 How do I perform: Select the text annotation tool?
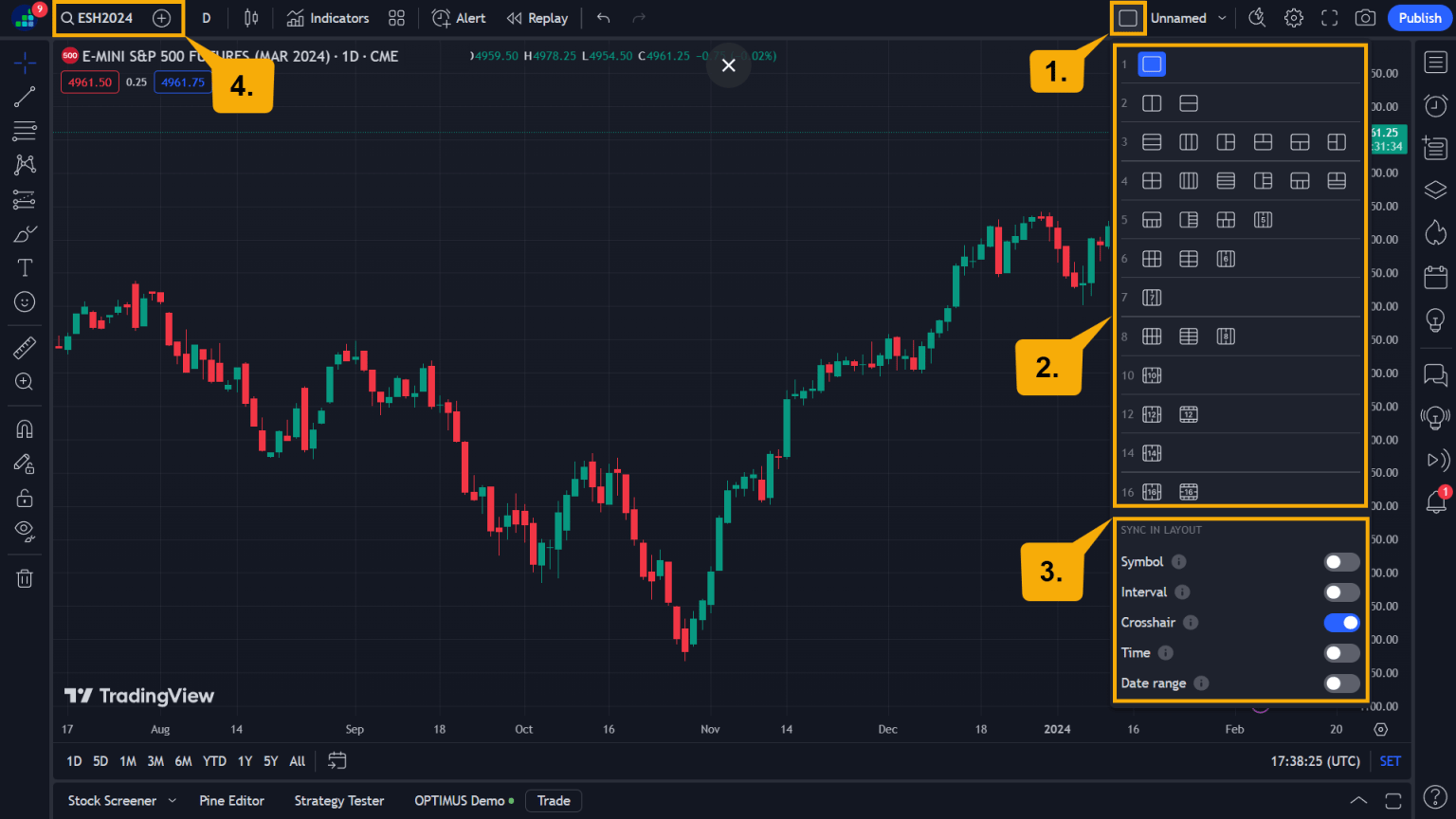tap(25, 267)
